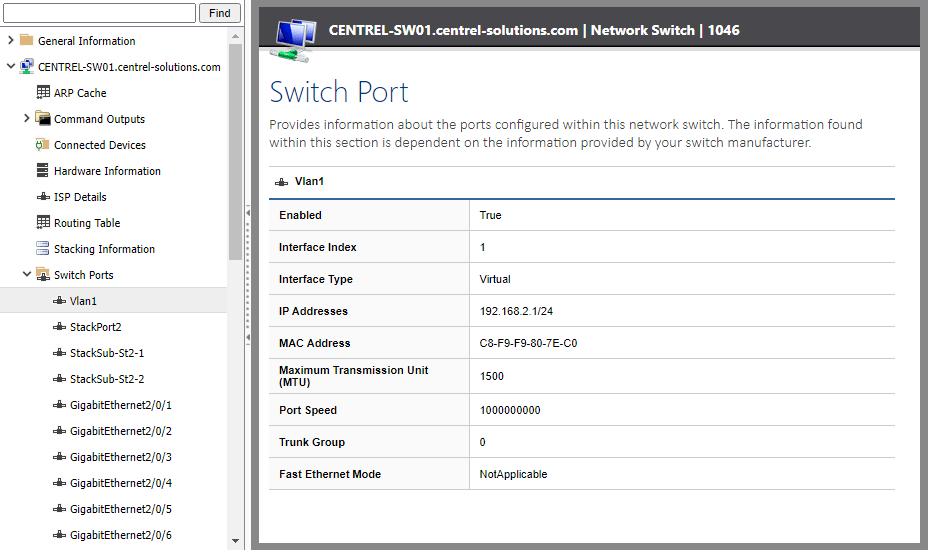Click the StackPort2 port icon

click(59, 327)
